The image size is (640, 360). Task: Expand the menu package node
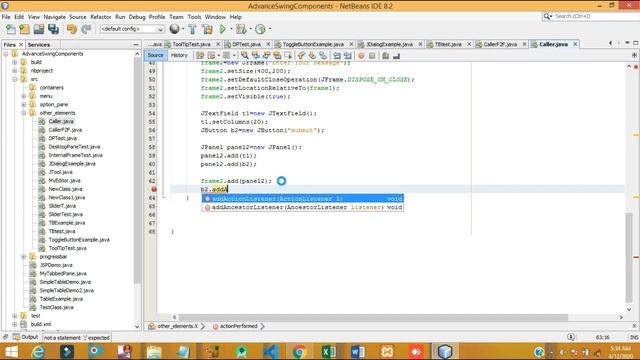point(24,96)
